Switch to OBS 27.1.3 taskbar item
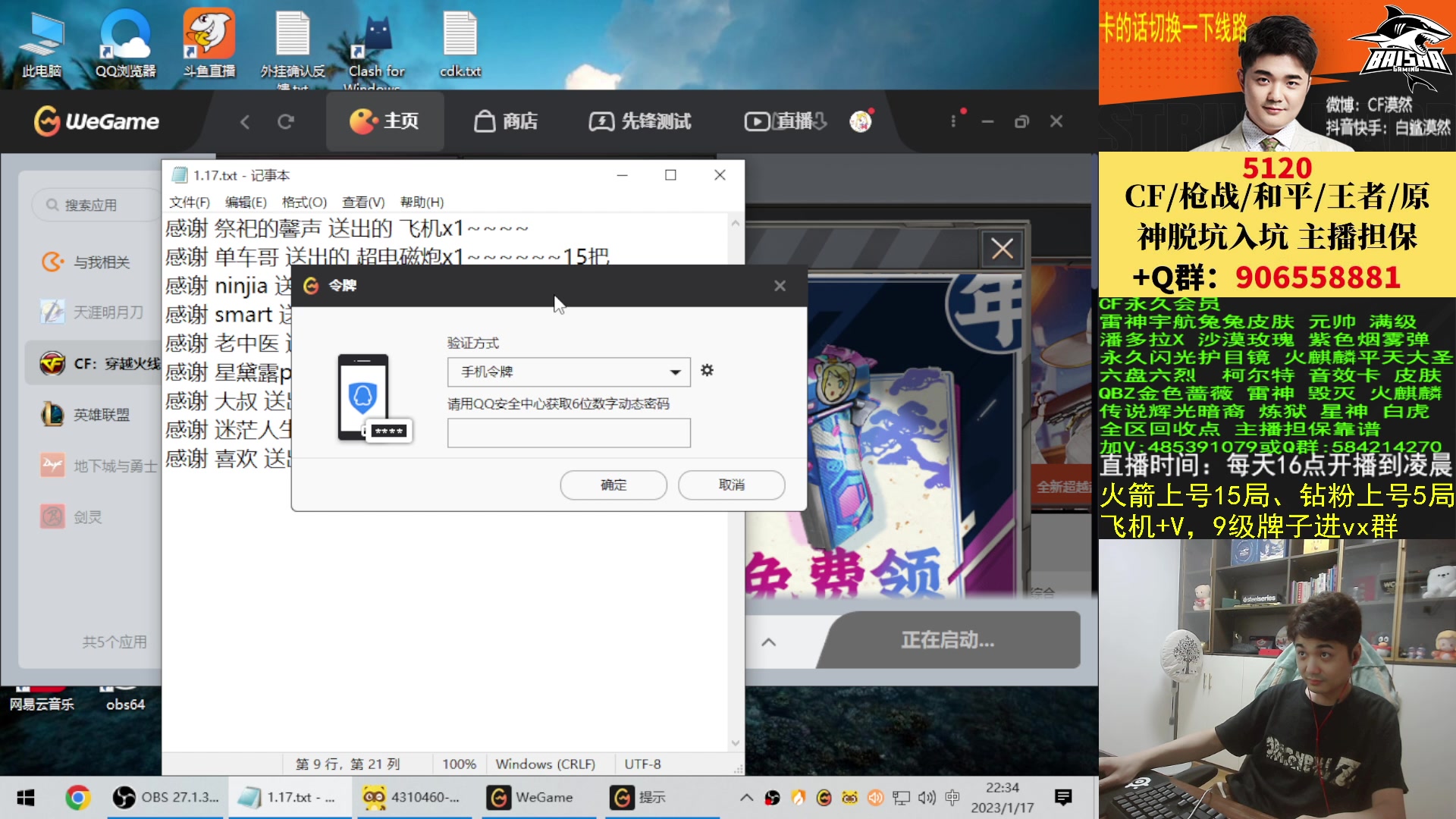Viewport: 1456px width, 819px height. coord(165,798)
